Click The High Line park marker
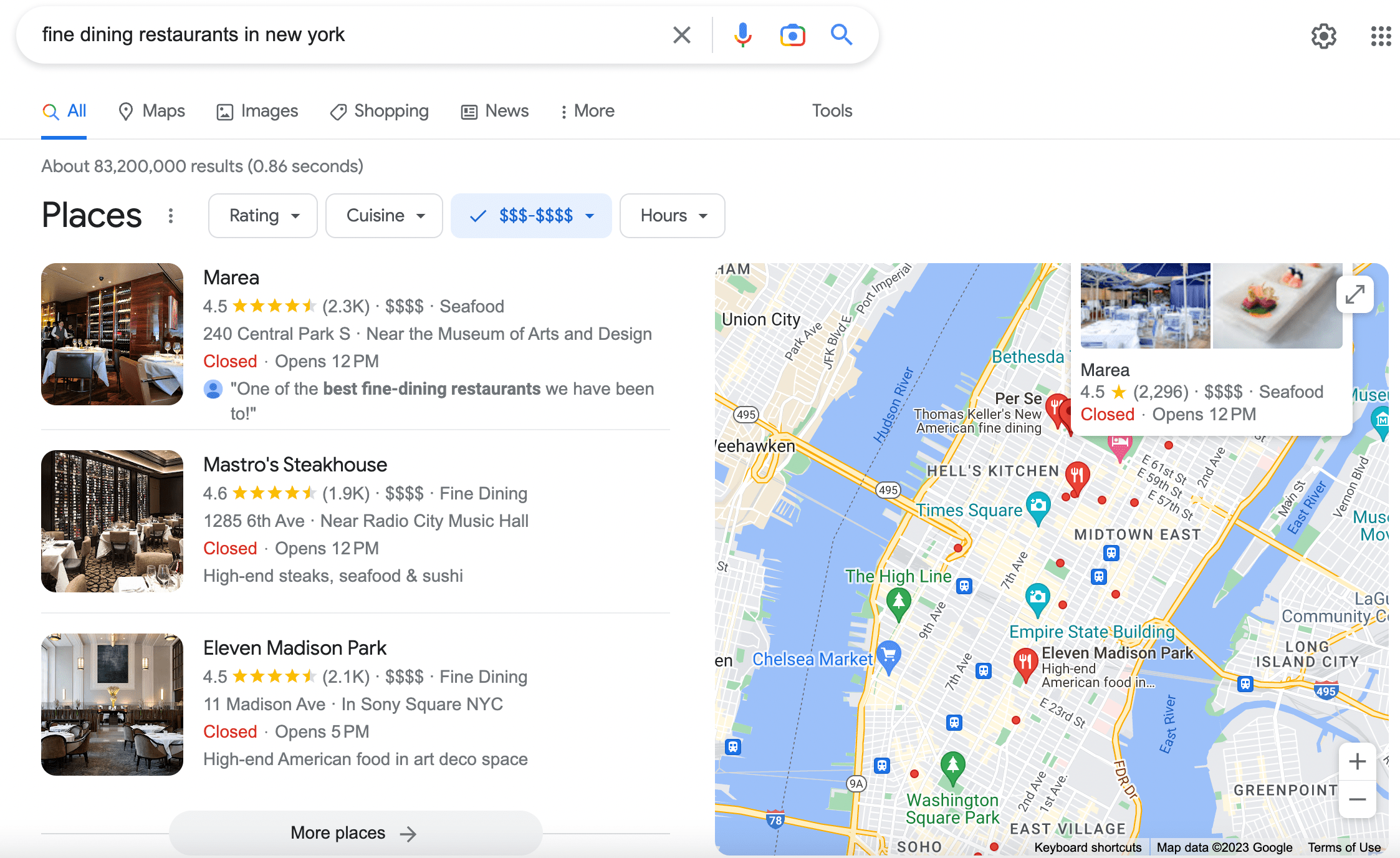The width and height of the screenshot is (1400, 858). click(898, 604)
